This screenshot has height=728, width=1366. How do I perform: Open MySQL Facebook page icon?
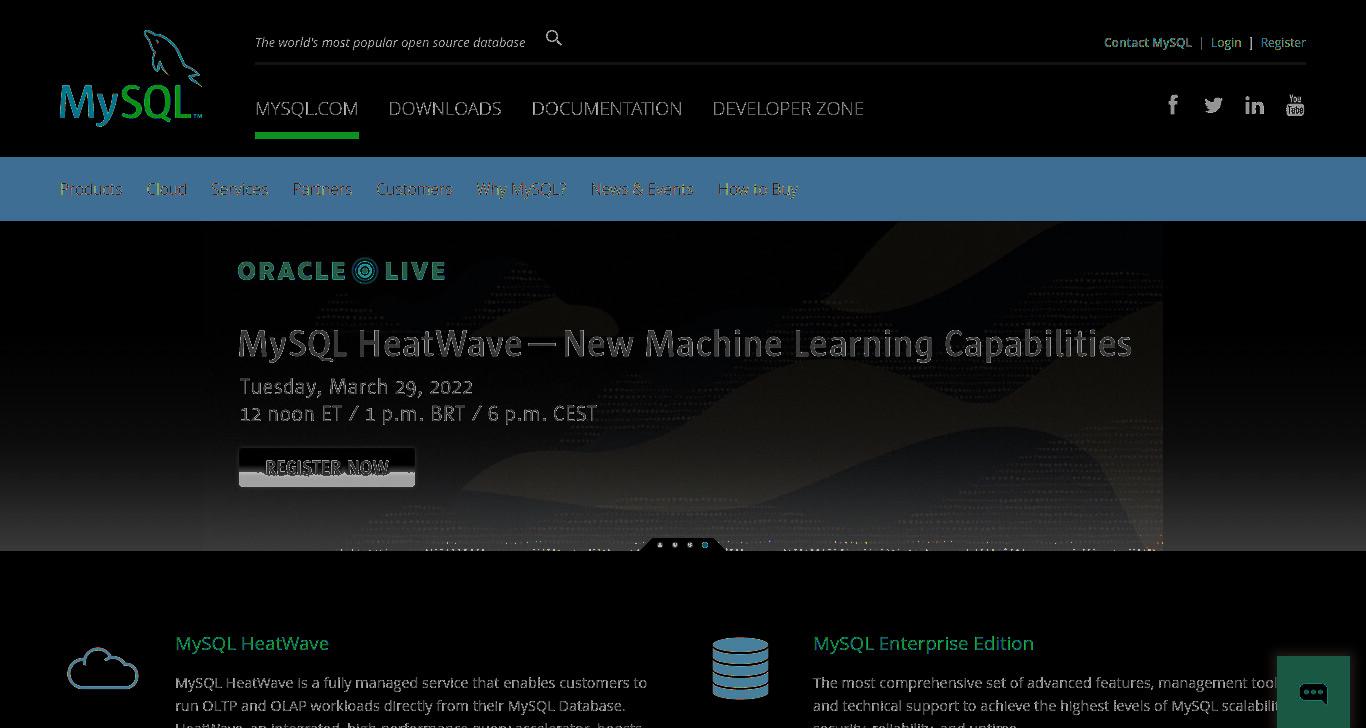click(x=1174, y=105)
